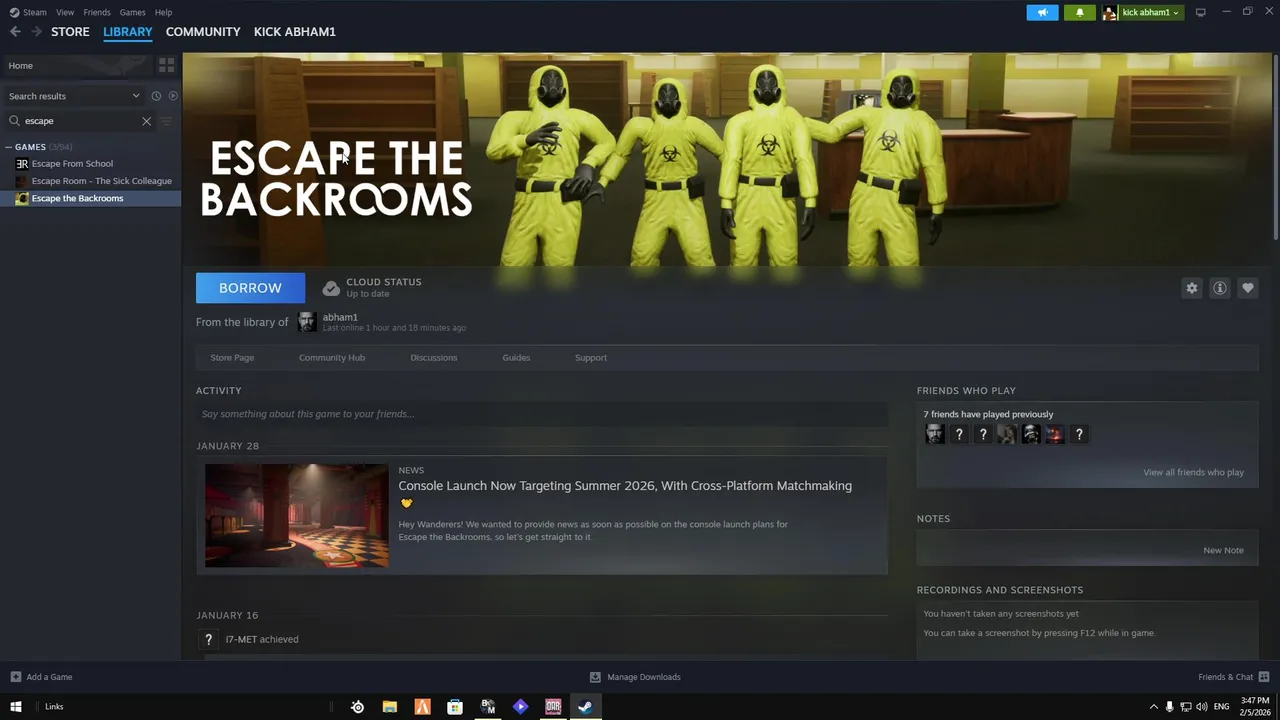Open Discussions link
Screen dimensions: 1280x720
point(434,358)
